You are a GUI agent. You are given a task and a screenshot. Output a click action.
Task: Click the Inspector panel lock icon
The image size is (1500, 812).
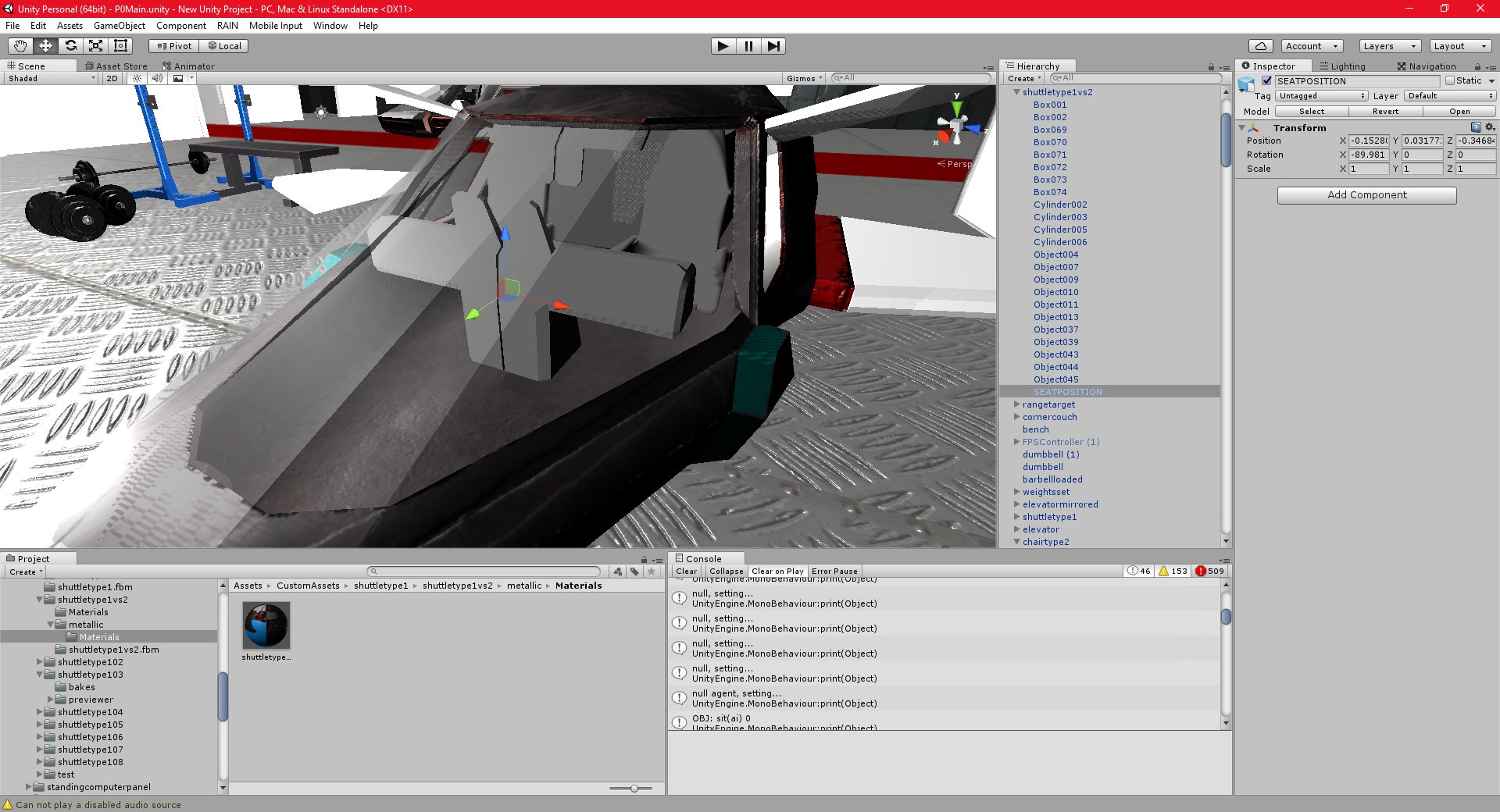point(1477,67)
